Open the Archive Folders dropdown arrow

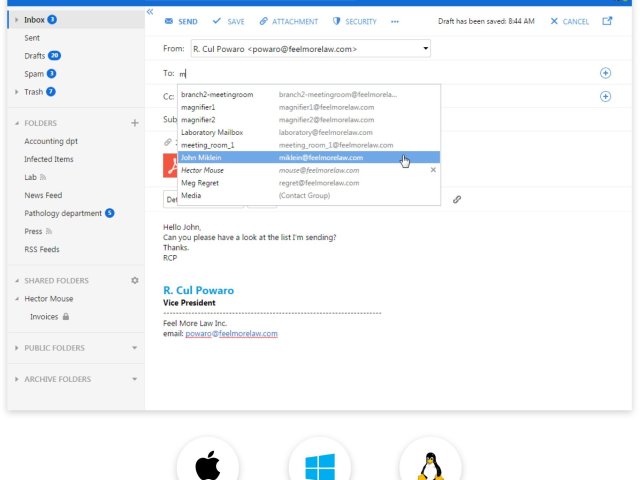(135, 379)
